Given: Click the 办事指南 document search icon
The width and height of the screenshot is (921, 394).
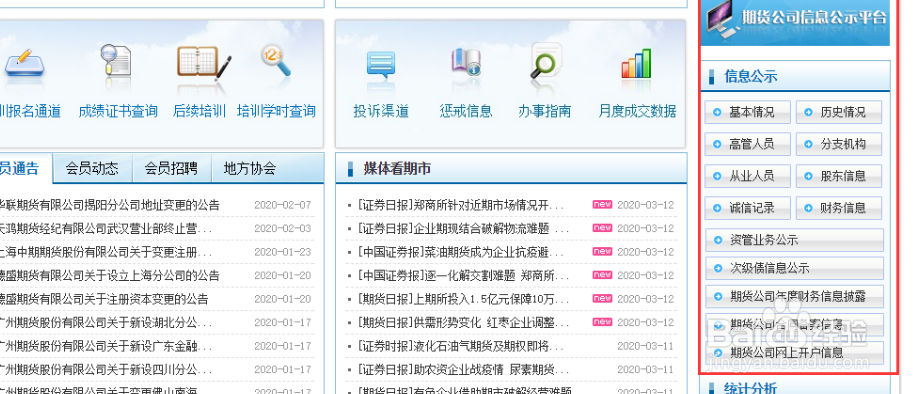Looking at the screenshot, I should (x=546, y=61).
